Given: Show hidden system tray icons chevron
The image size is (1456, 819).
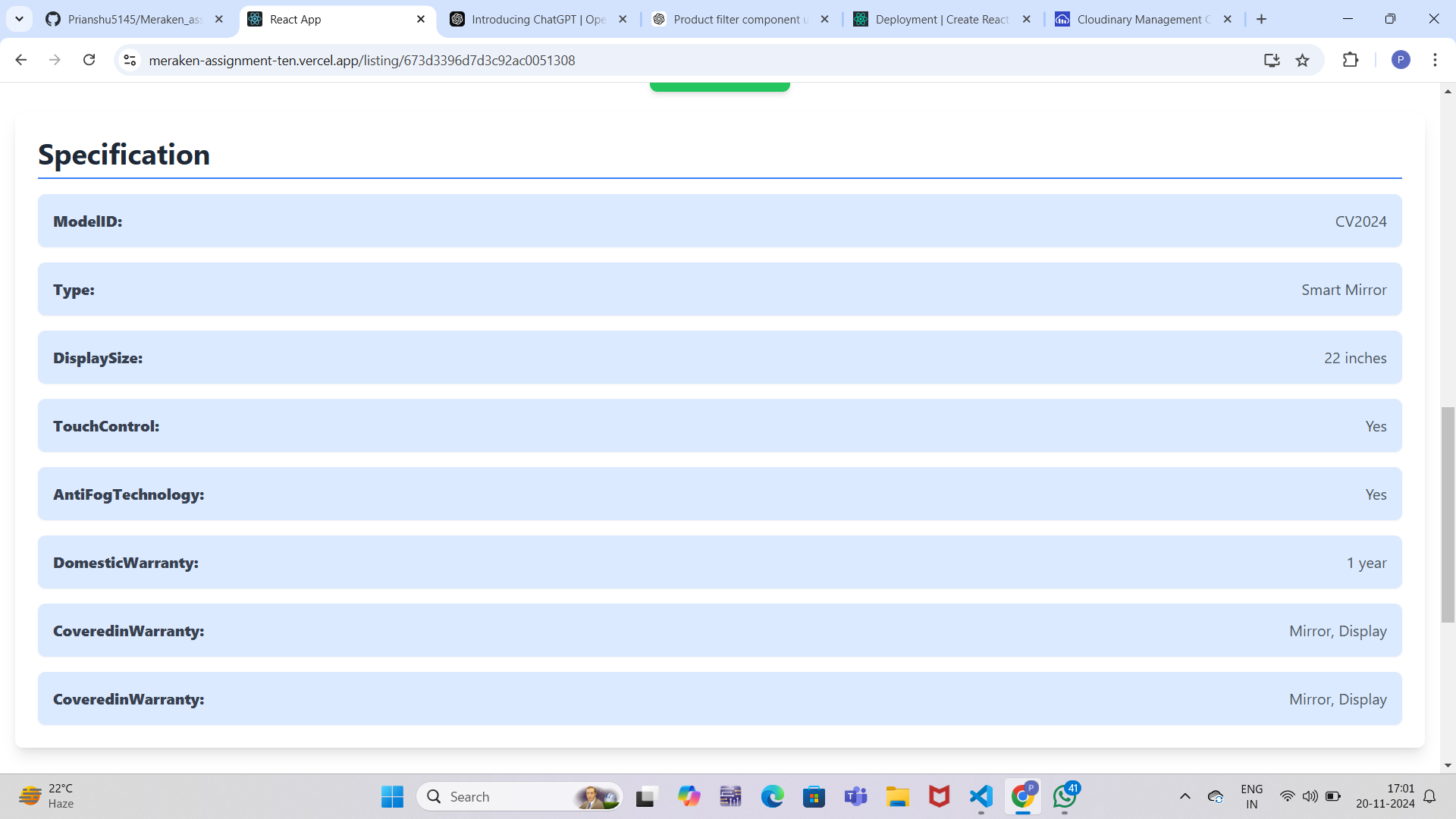Looking at the screenshot, I should [1185, 796].
